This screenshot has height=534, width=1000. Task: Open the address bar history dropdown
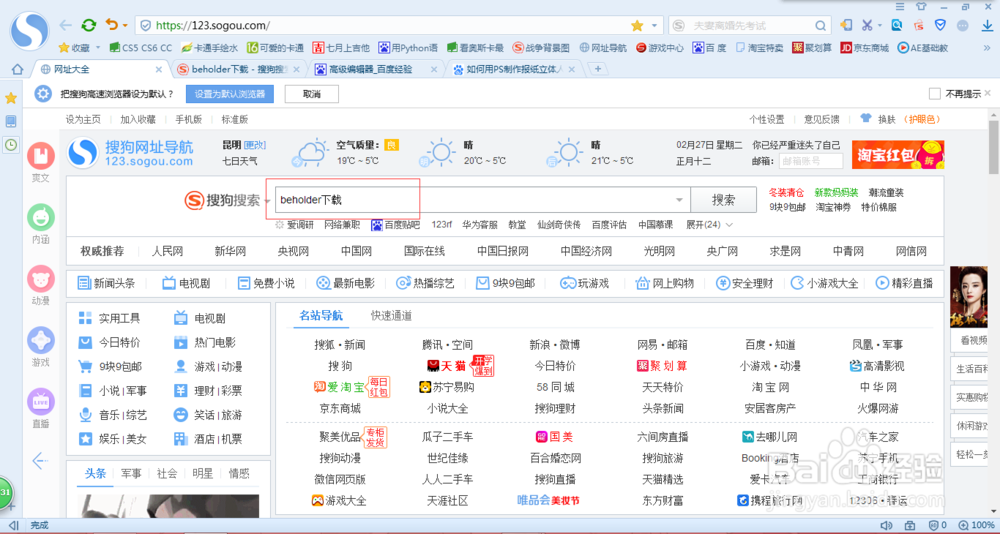click(x=654, y=26)
